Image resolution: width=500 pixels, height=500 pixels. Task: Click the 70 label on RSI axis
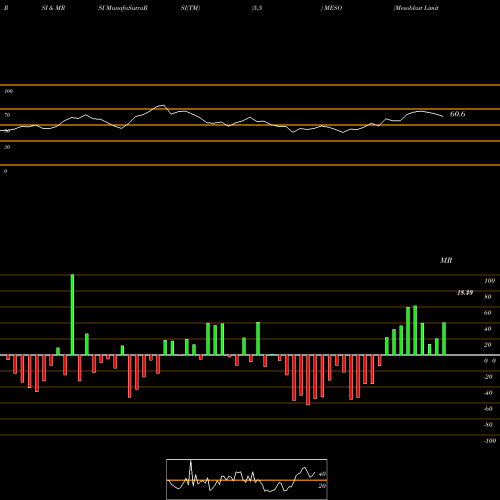point(7,115)
